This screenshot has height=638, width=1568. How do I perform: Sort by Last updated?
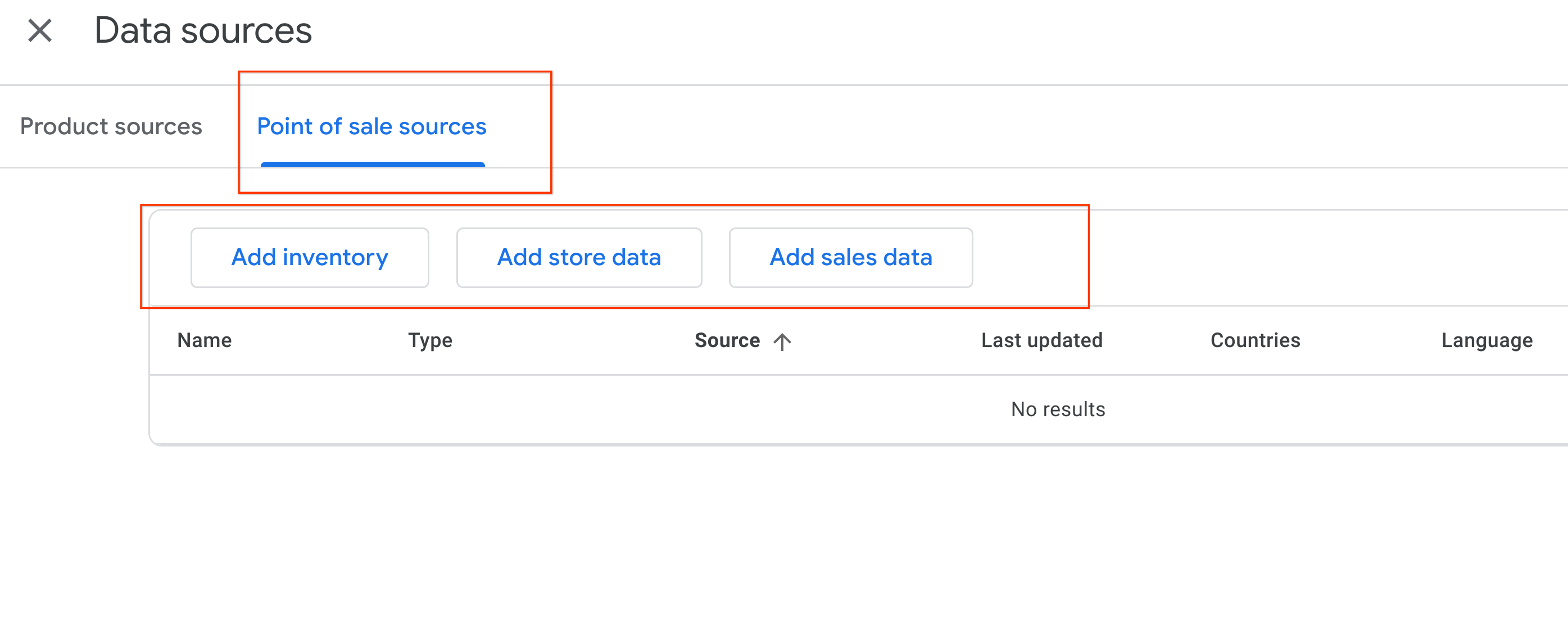click(x=1042, y=340)
